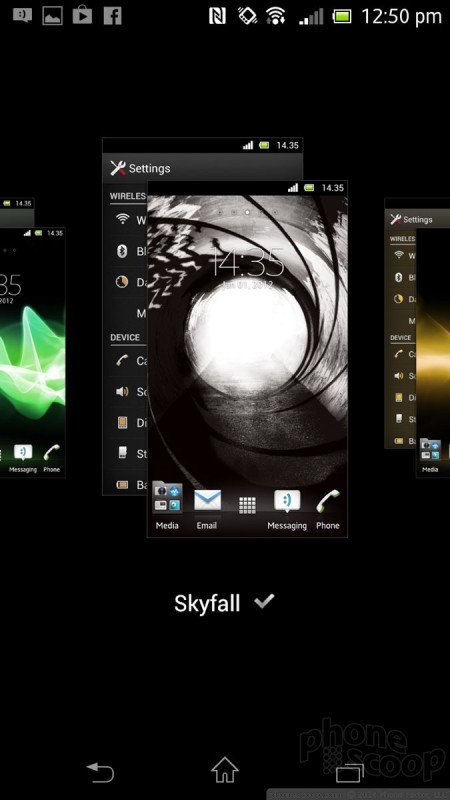Tap the Call settings icon in Skyfall preview

point(122,360)
